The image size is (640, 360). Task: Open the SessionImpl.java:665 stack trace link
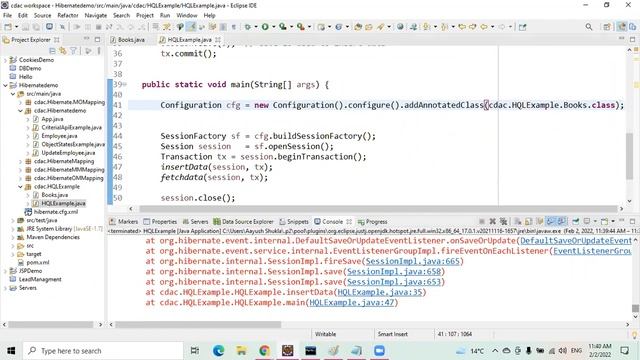[413, 261]
